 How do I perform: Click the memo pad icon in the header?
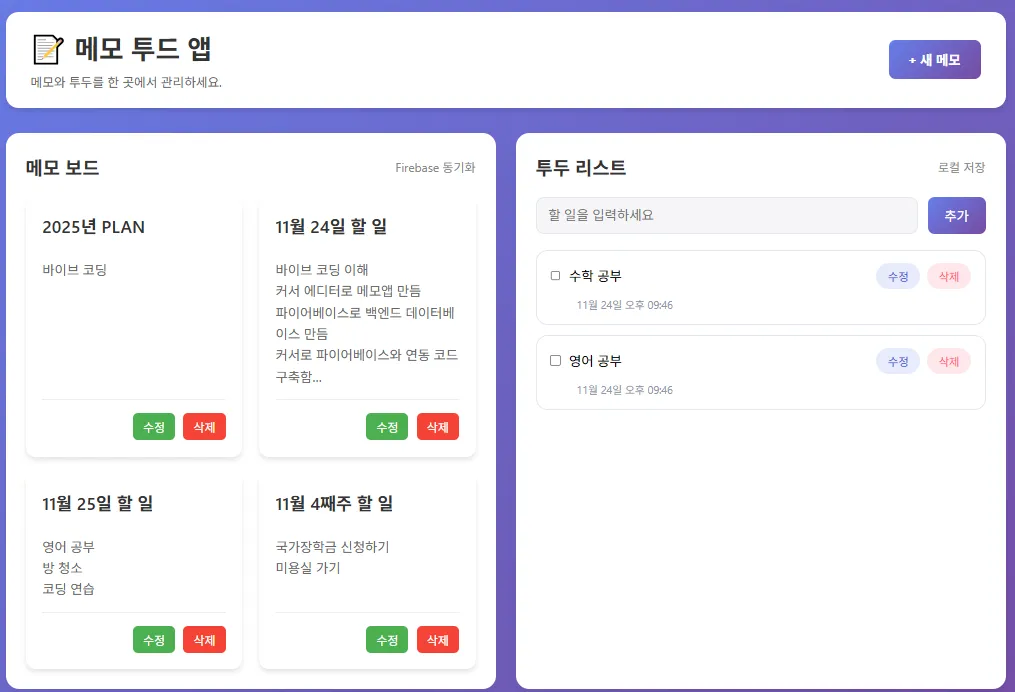coord(46,48)
